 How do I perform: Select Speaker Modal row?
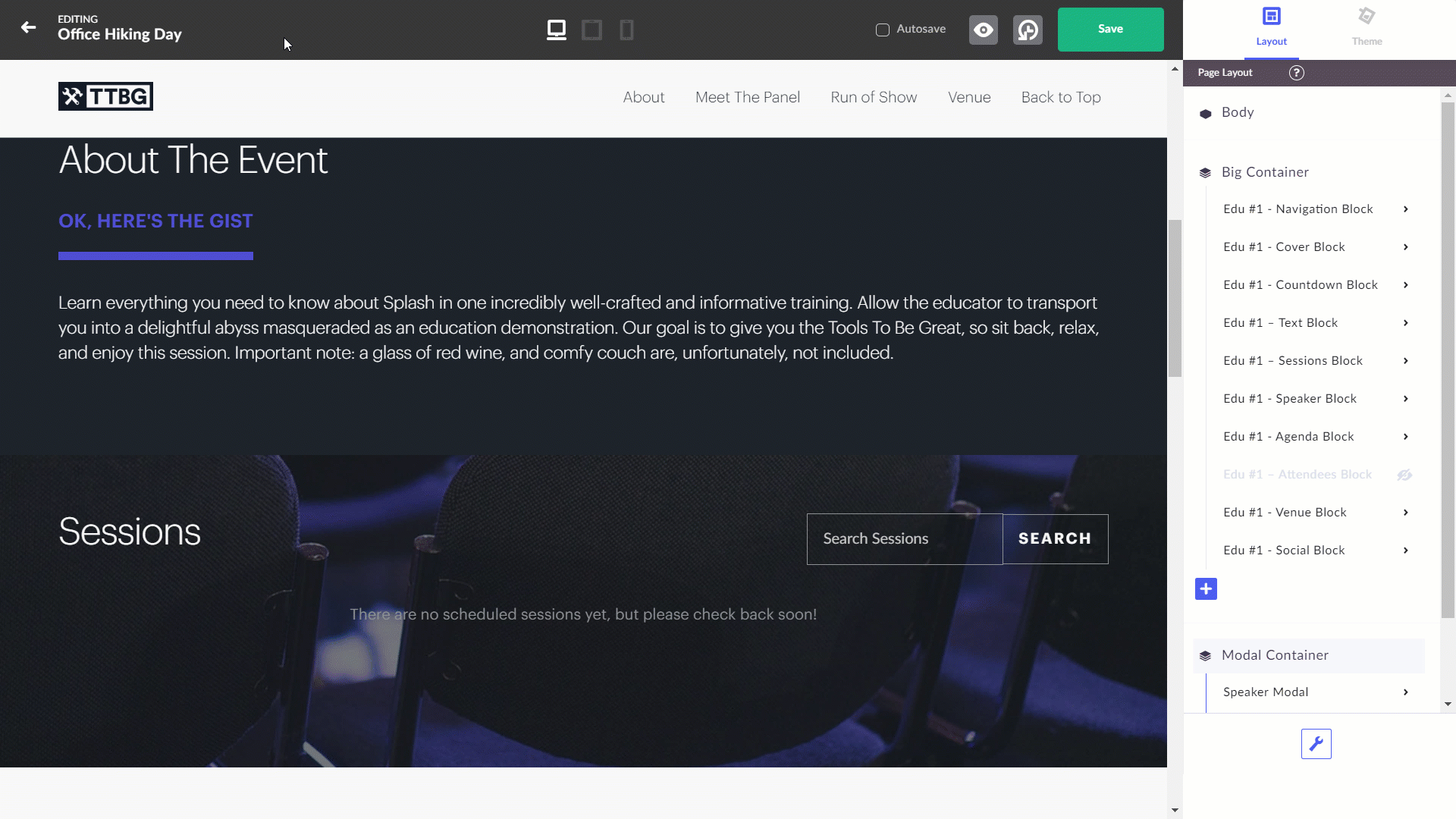coord(1316,692)
